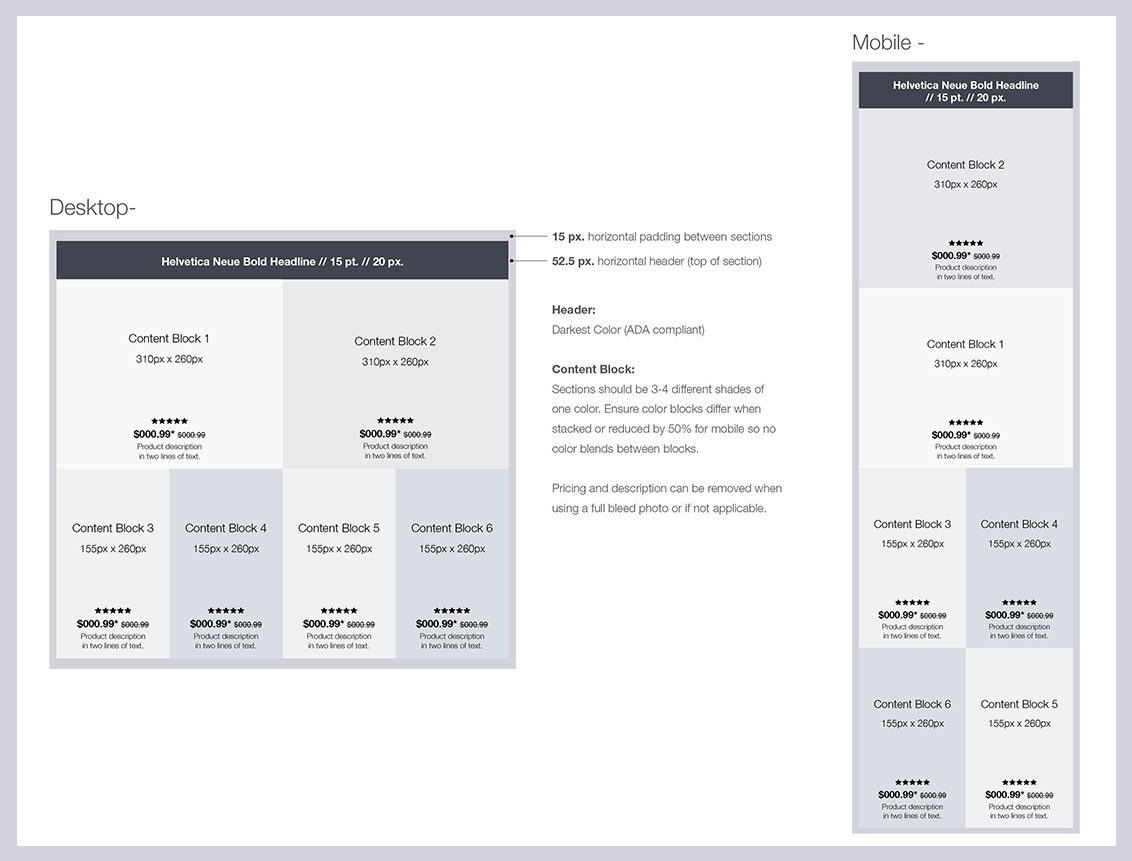Click star rating in mobile Content Block 6
This screenshot has height=861, width=1132.
click(913, 782)
